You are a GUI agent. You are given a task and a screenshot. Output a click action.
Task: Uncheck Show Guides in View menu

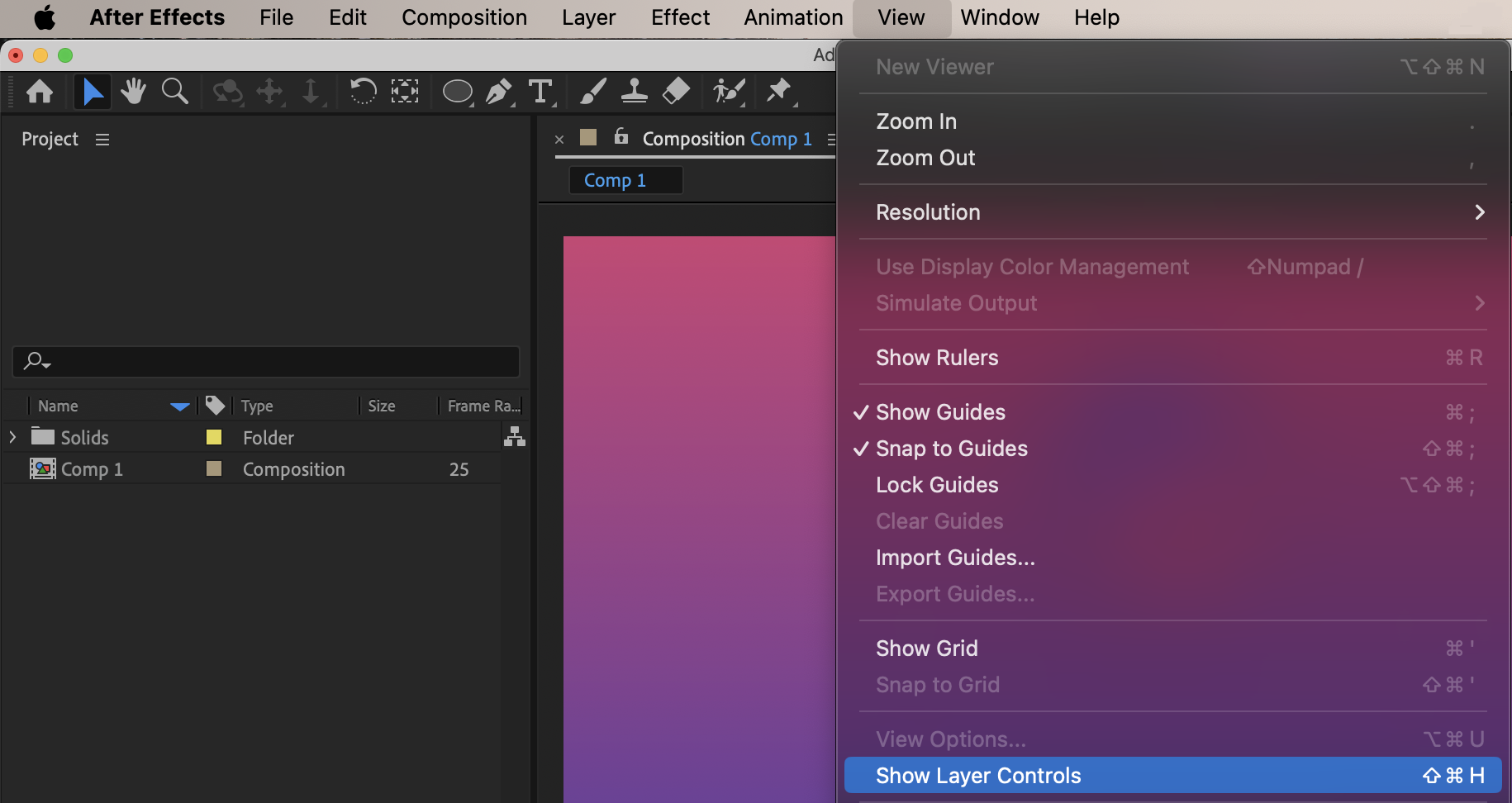click(x=940, y=412)
